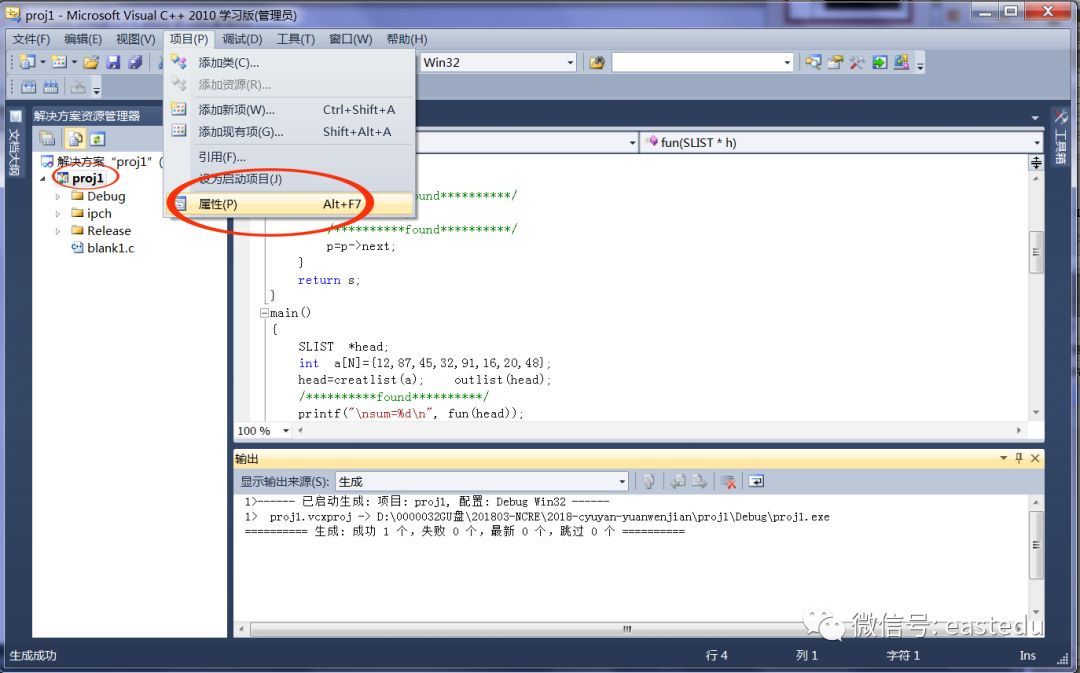Open the Output panel window position dropdown arrow

(1004, 458)
